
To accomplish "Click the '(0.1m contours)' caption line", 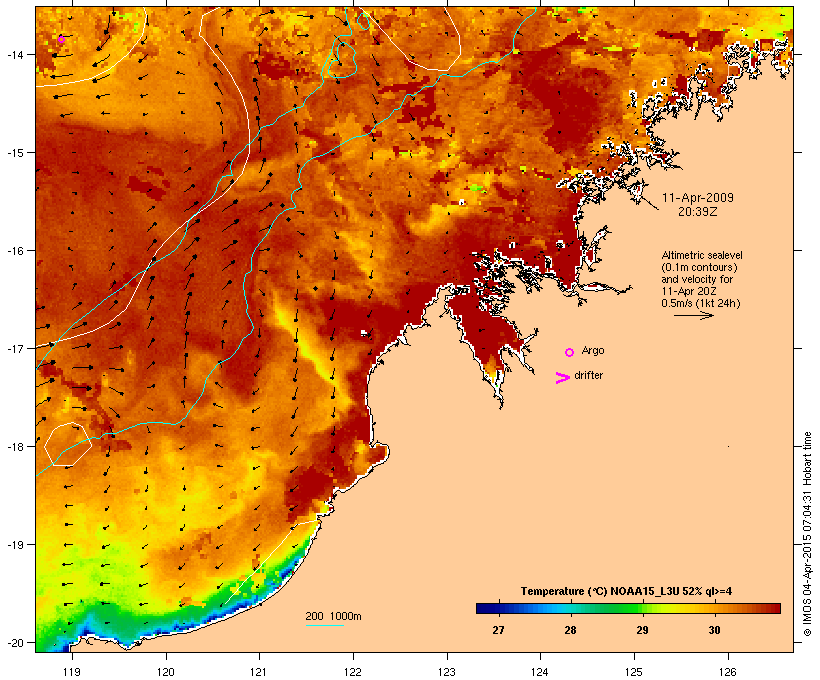I will click(x=700, y=267).
